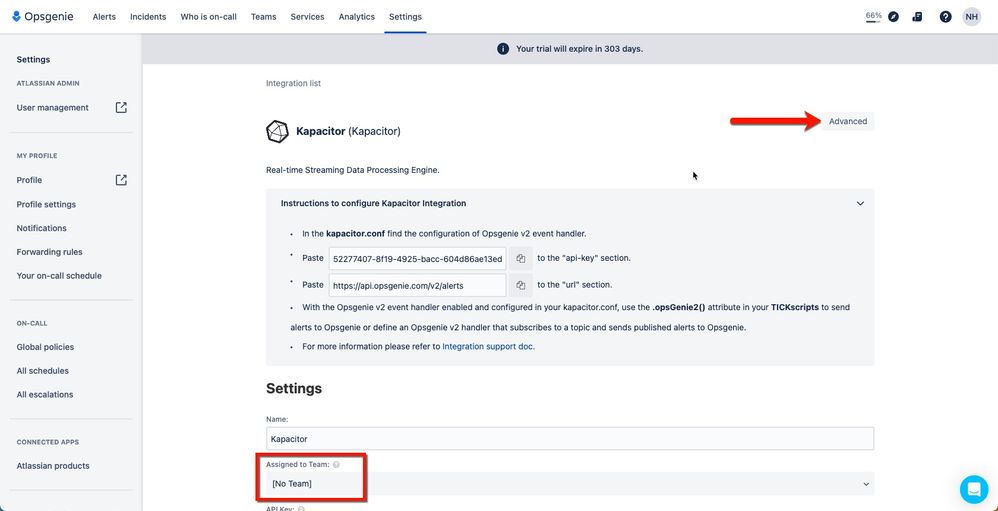Click the Assigned to Team help icon
The height and width of the screenshot is (511, 998).
(x=336, y=465)
